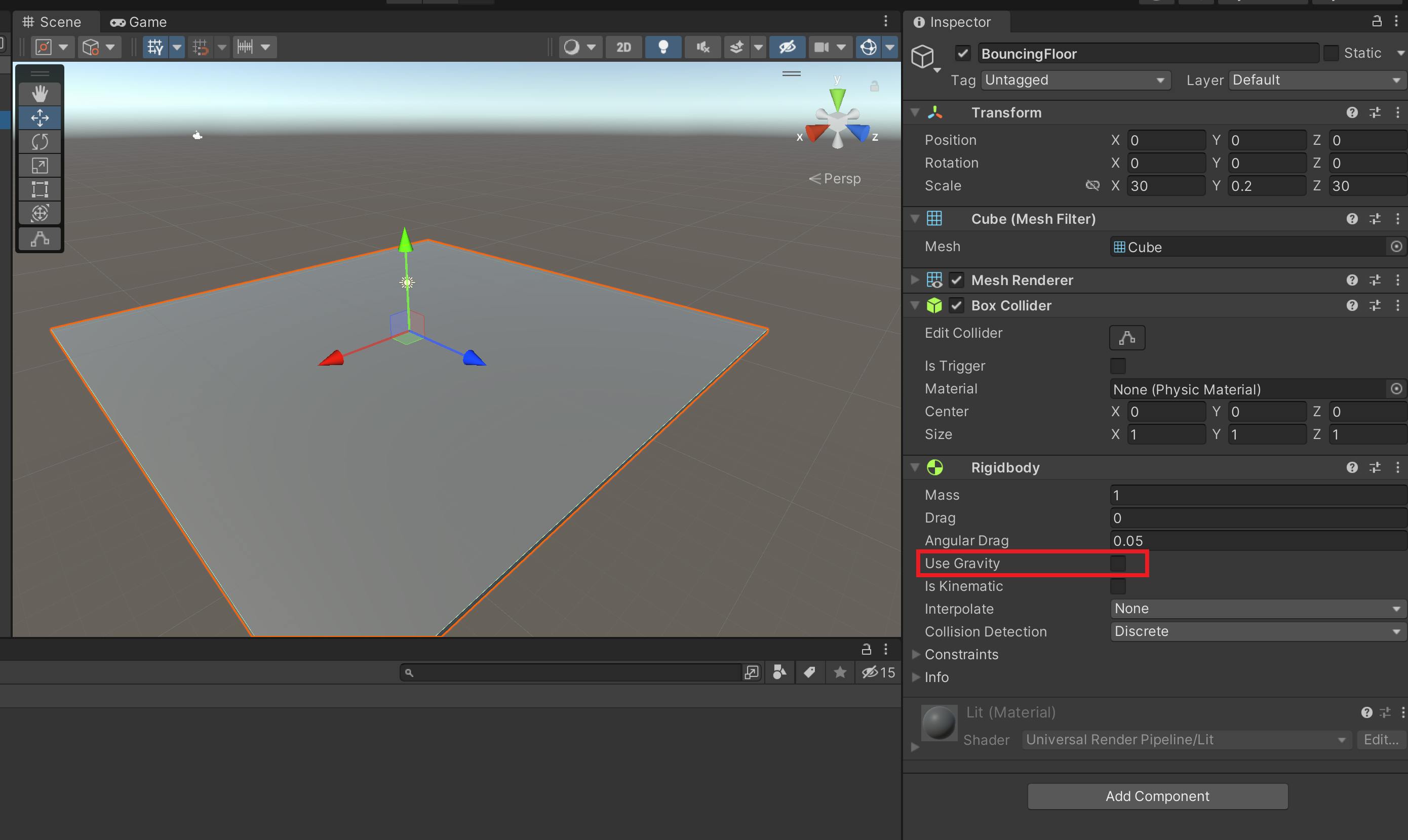1408x840 pixels.
Task: Open Scene view three-dot options menu
Action: (x=886, y=21)
